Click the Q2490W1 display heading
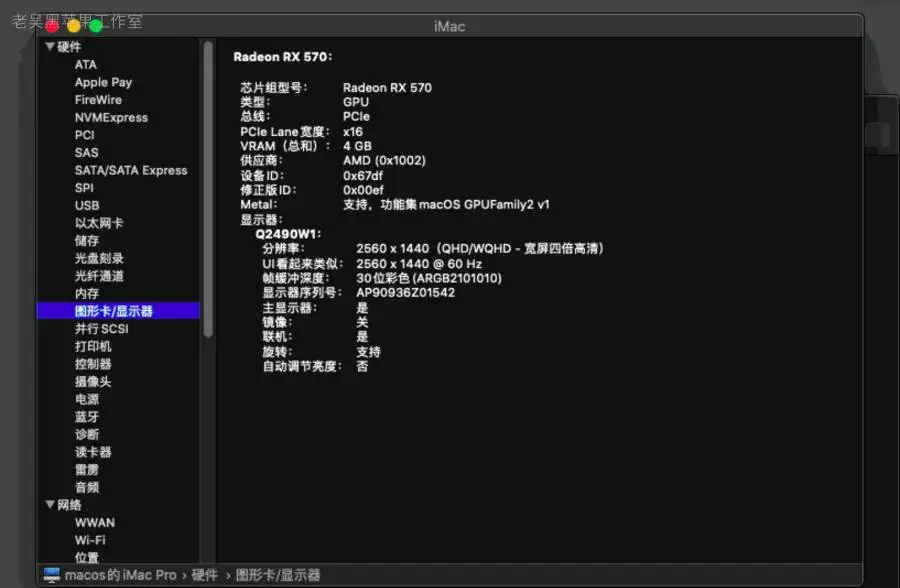Image resolution: width=900 pixels, height=588 pixels. (x=288, y=234)
